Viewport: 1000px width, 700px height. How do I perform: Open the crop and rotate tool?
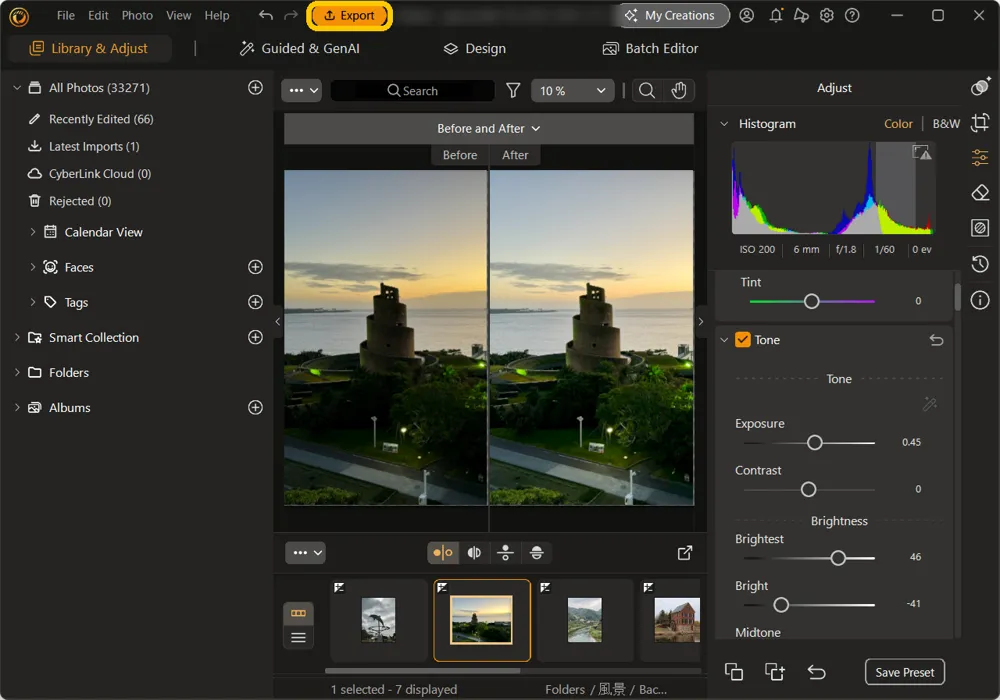980,122
